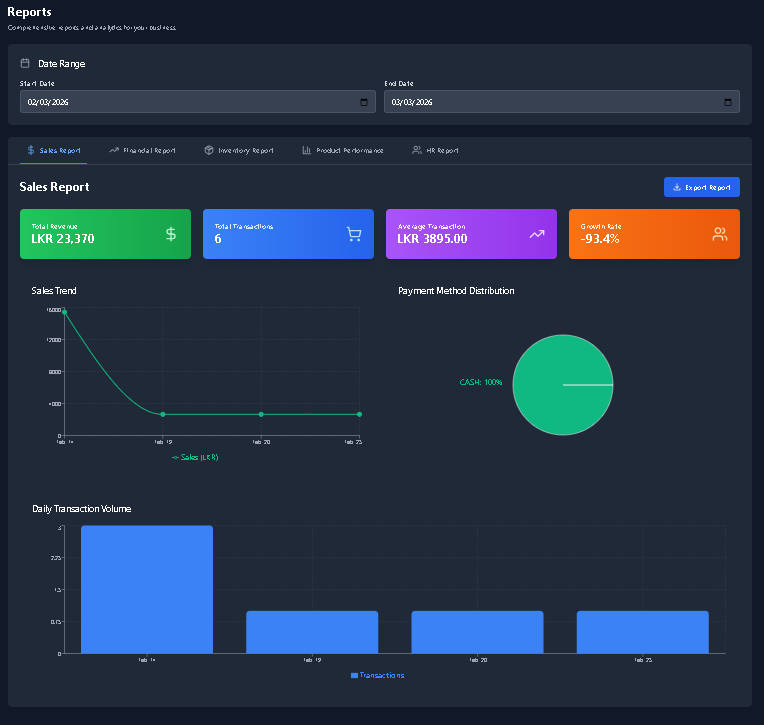Viewport: 764px width, 725px height.
Task: Click the Export Report button
Action: [702, 187]
